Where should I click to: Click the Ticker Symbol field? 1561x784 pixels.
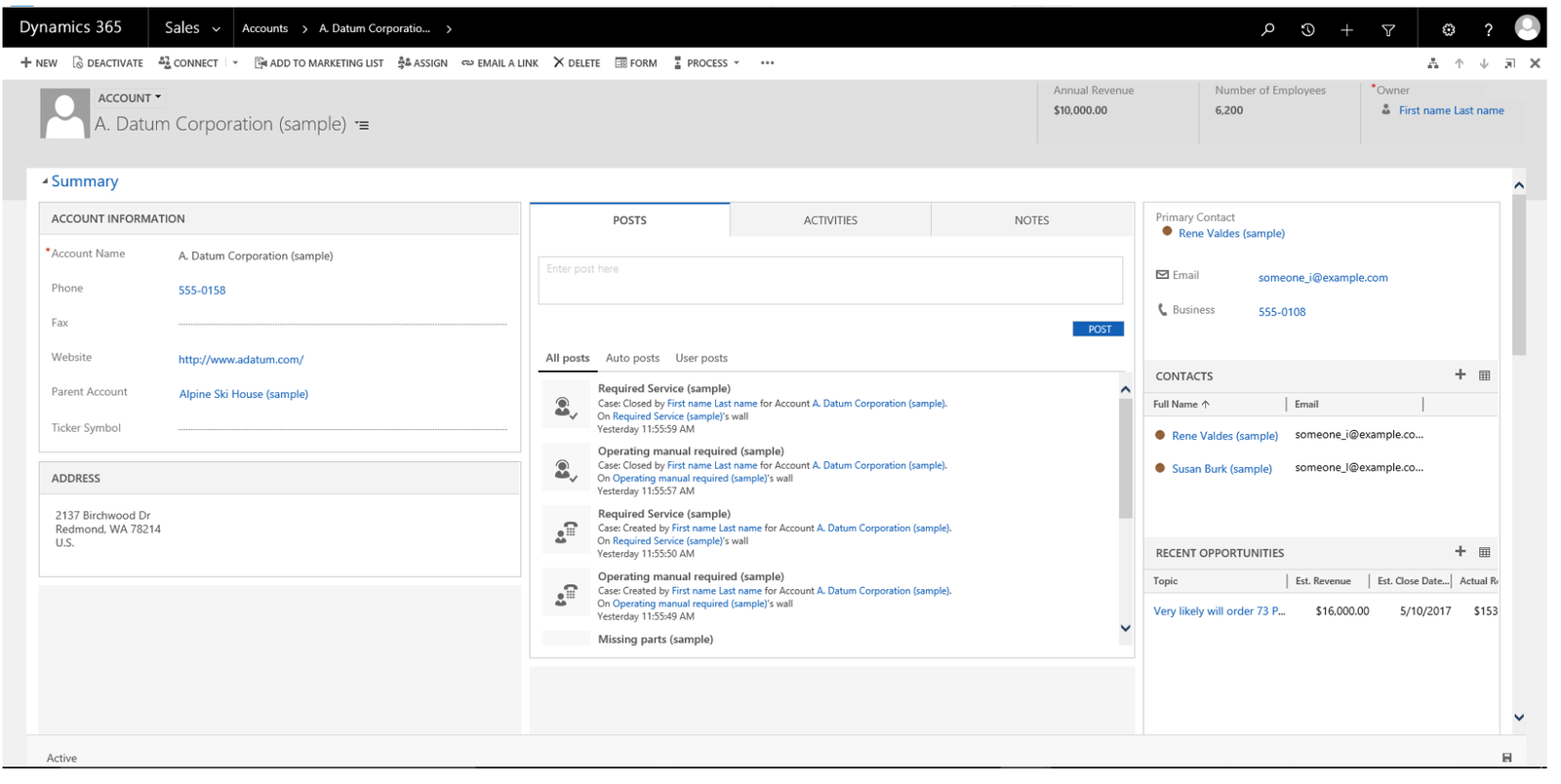click(342, 427)
